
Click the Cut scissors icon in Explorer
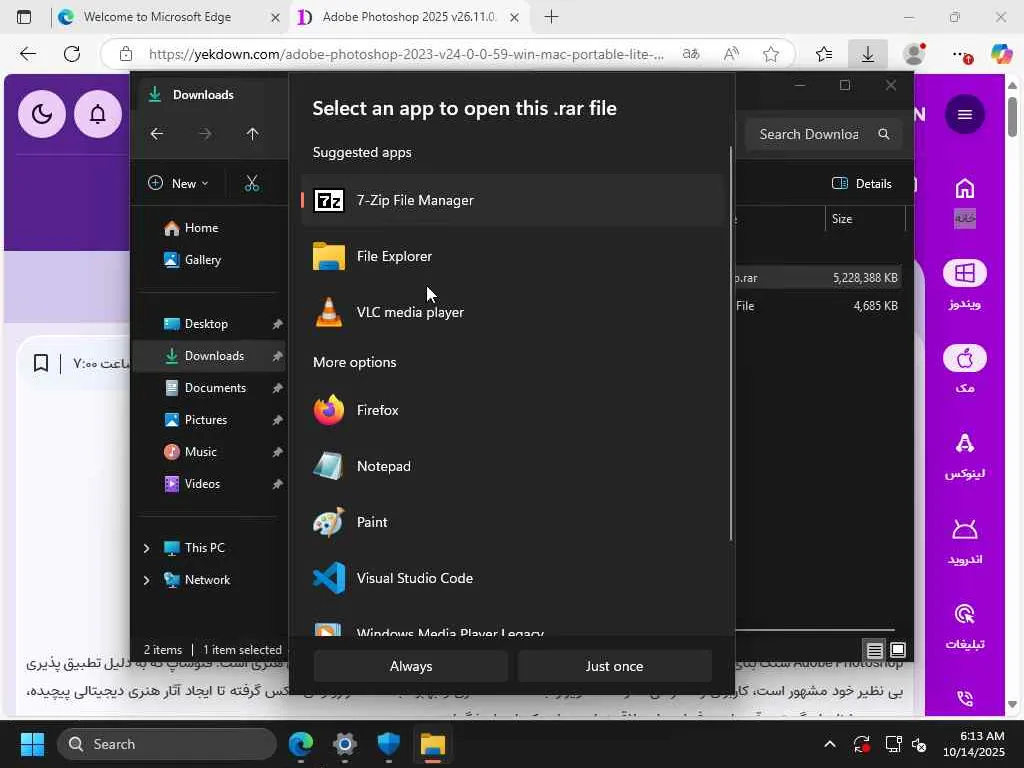tap(252, 184)
